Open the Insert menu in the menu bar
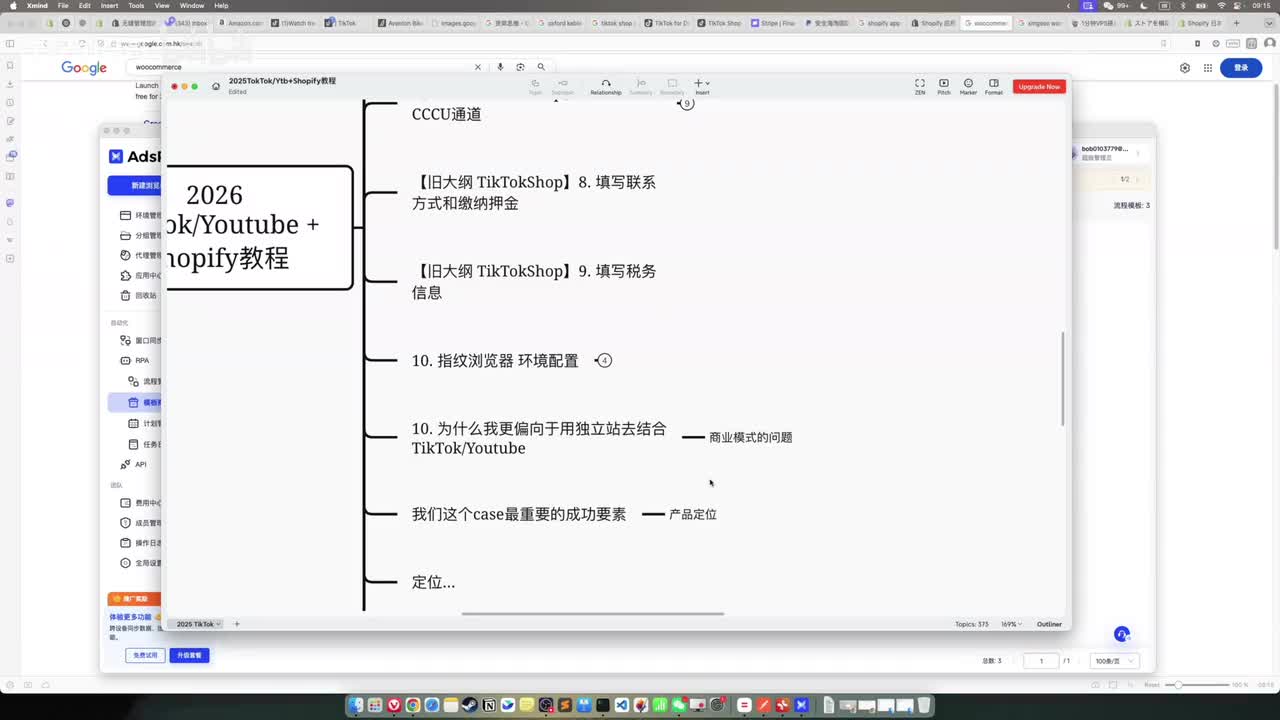The width and height of the screenshot is (1280, 720). click(109, 5)
